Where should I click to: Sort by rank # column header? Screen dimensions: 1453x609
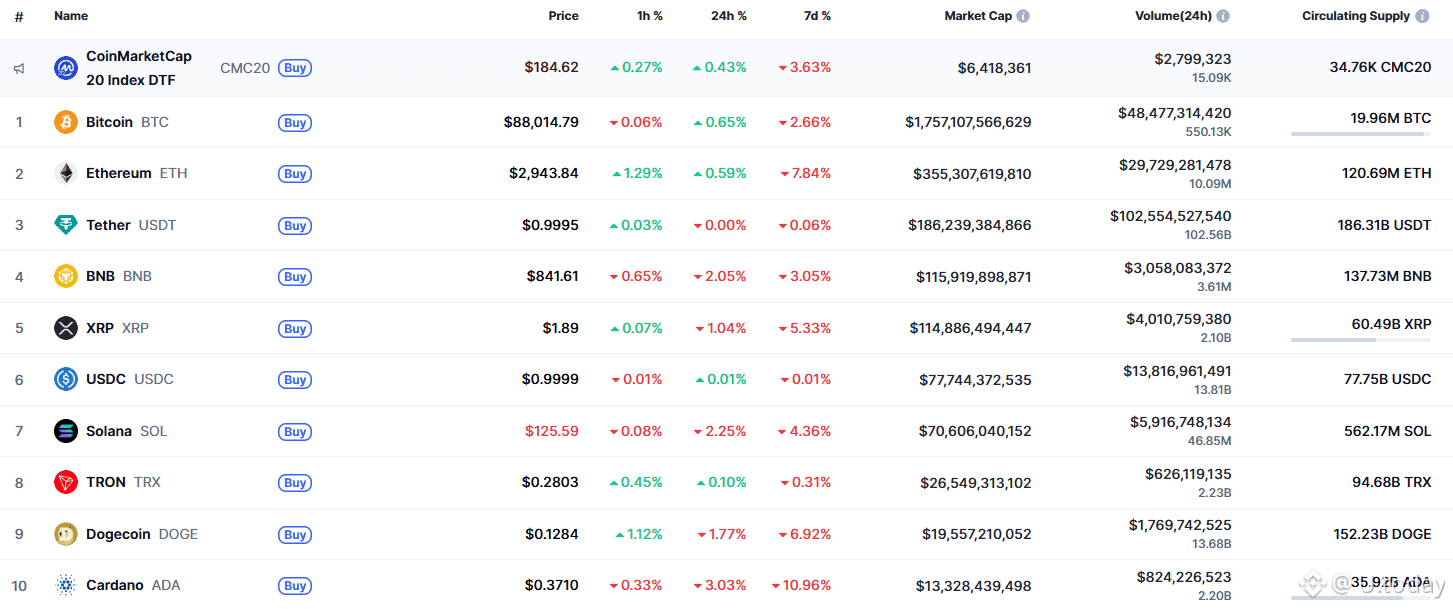tap(19, 16)
